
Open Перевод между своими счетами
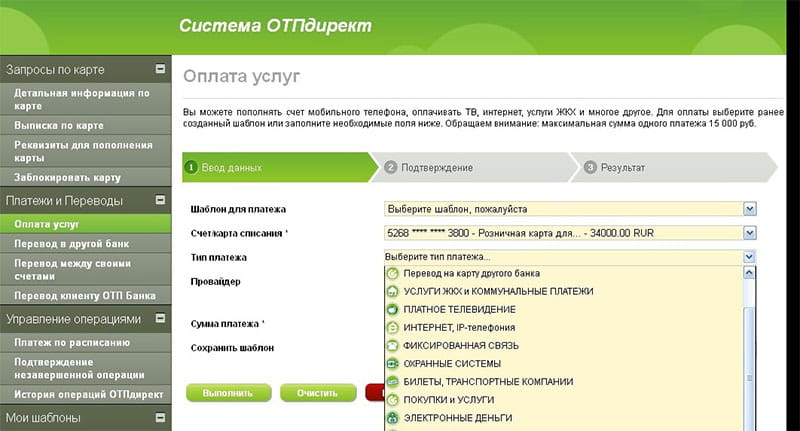pos(86,270)
